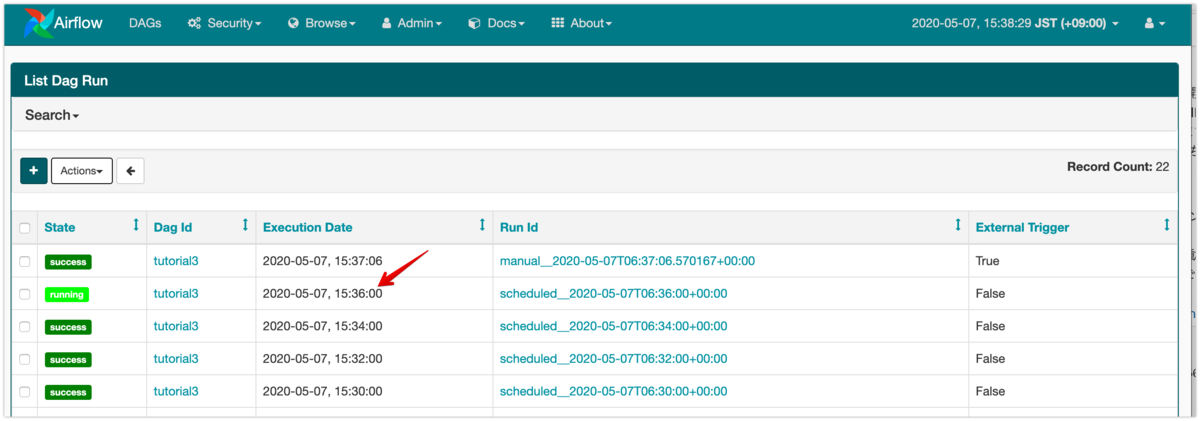Click the List Dag Run panel title
The height and width of the screenshot is (421, 1200).
pyautogui.click(x=66, y=81)
